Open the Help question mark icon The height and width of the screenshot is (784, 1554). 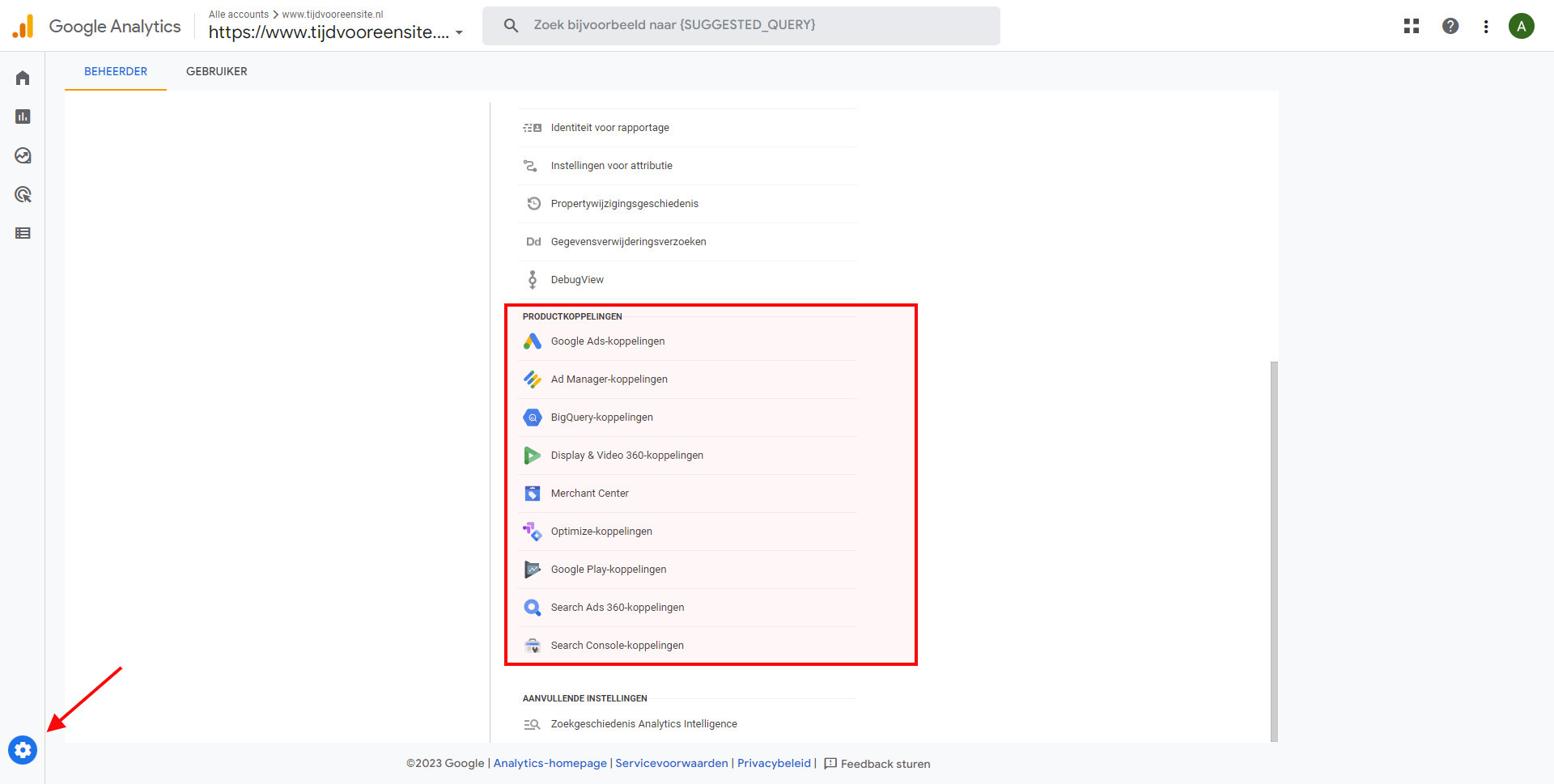click(1450, 26)
